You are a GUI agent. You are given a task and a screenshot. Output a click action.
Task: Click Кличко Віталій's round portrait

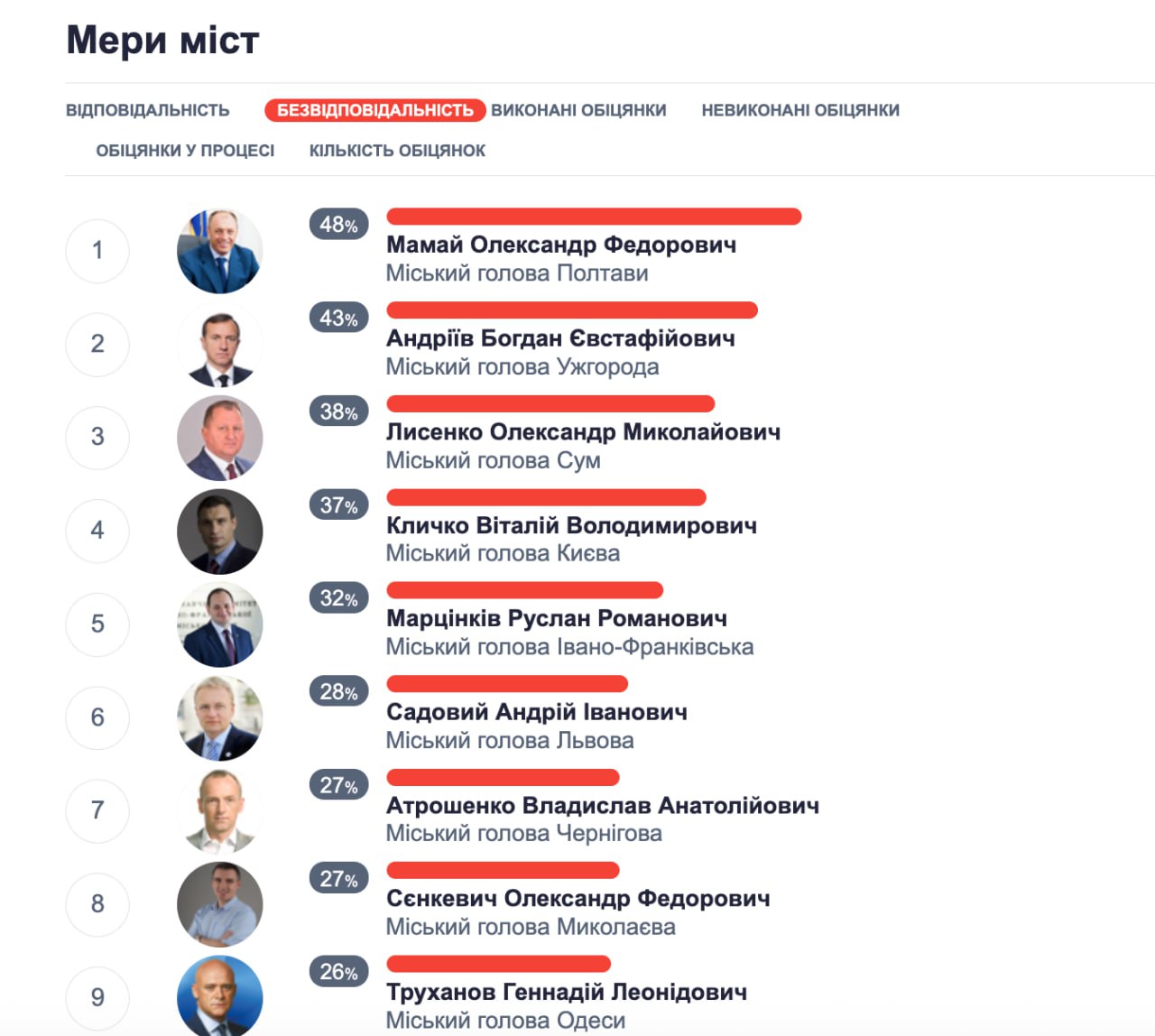pyautogui.click(x=220, y=531)
